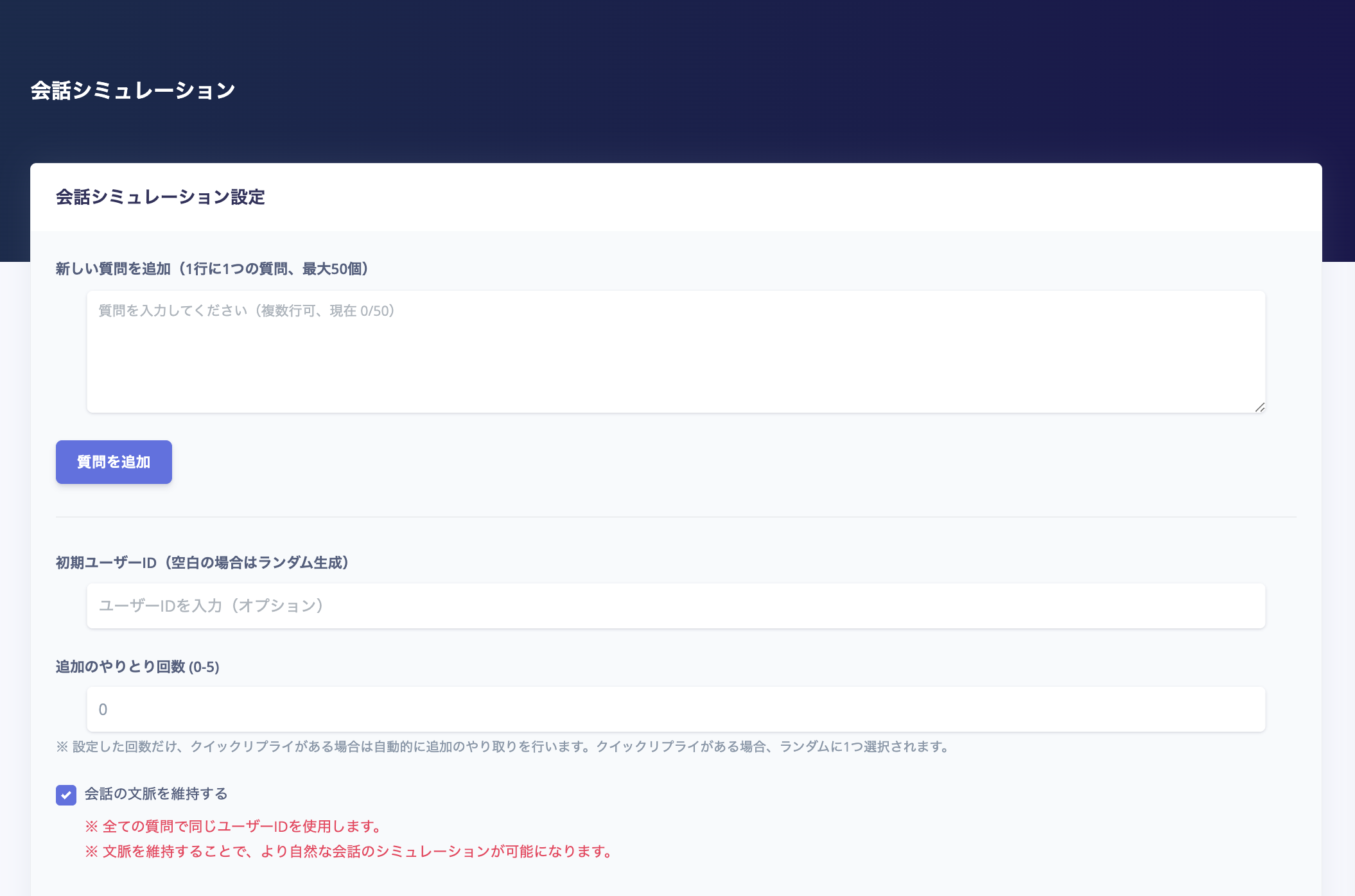Click the ユーザーID input field
This screenshot has width=1355, height=896.
pos(676,606)
